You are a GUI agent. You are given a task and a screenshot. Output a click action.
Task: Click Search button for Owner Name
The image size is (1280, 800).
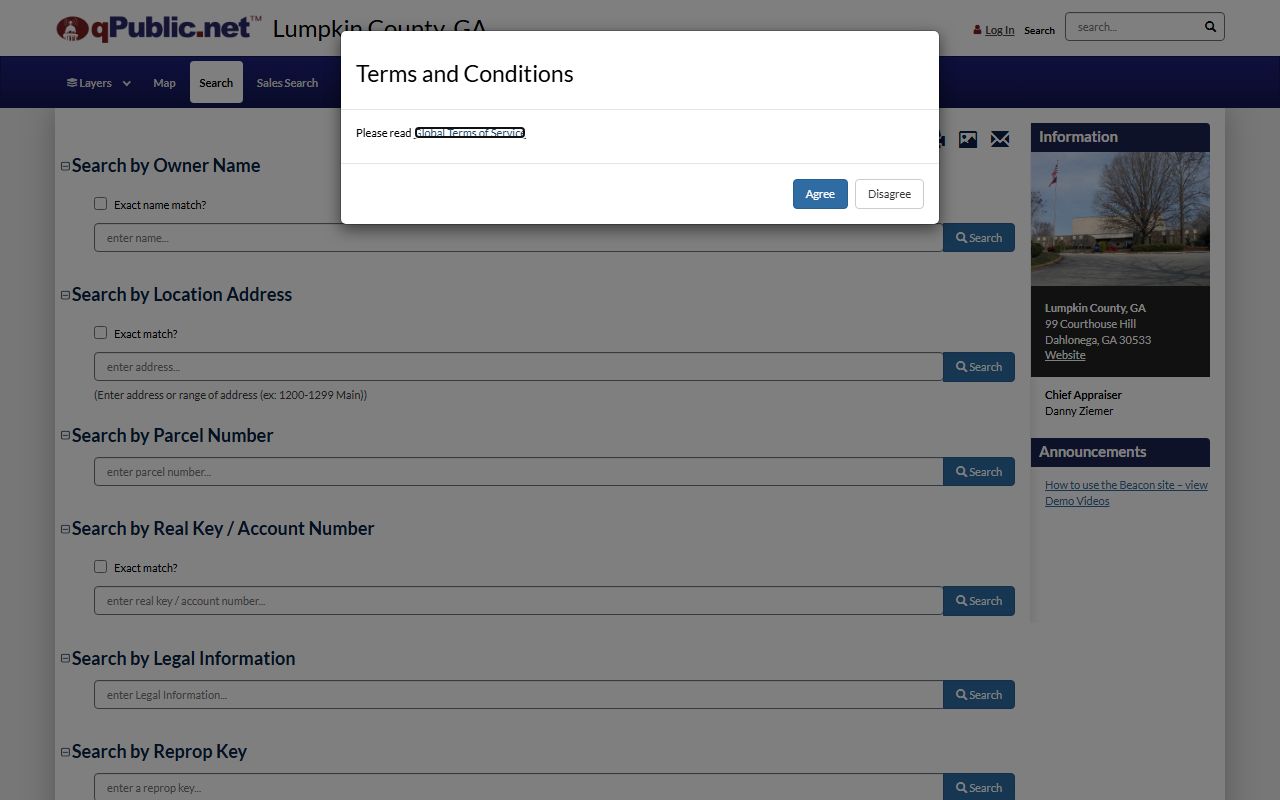tap(978, 238)
